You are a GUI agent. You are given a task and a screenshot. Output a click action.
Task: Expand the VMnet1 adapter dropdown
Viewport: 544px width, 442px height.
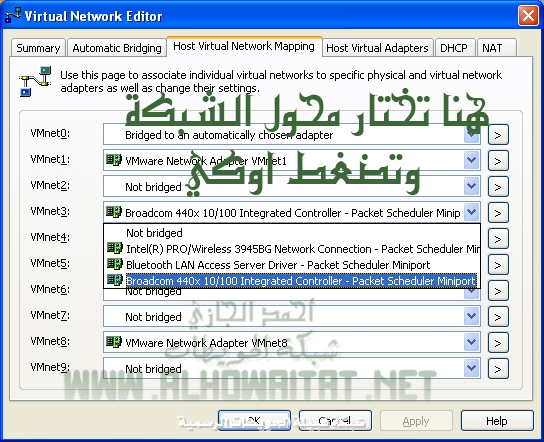coord(471,160)
